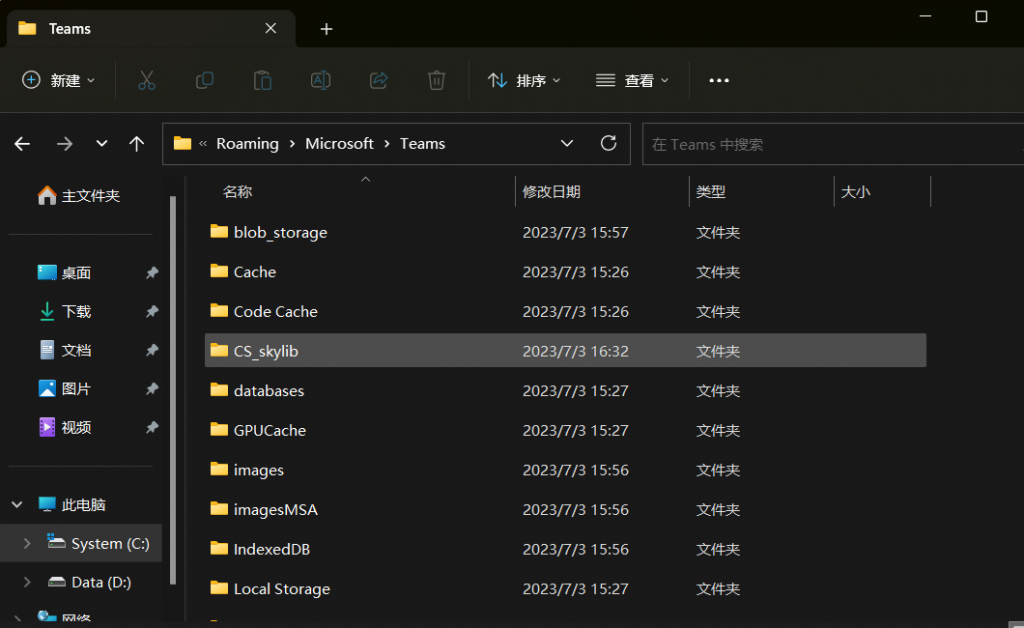Expand the System (C:) drive node
Image resolution: width=1024 pixels, height=628 pixels.
27,544
